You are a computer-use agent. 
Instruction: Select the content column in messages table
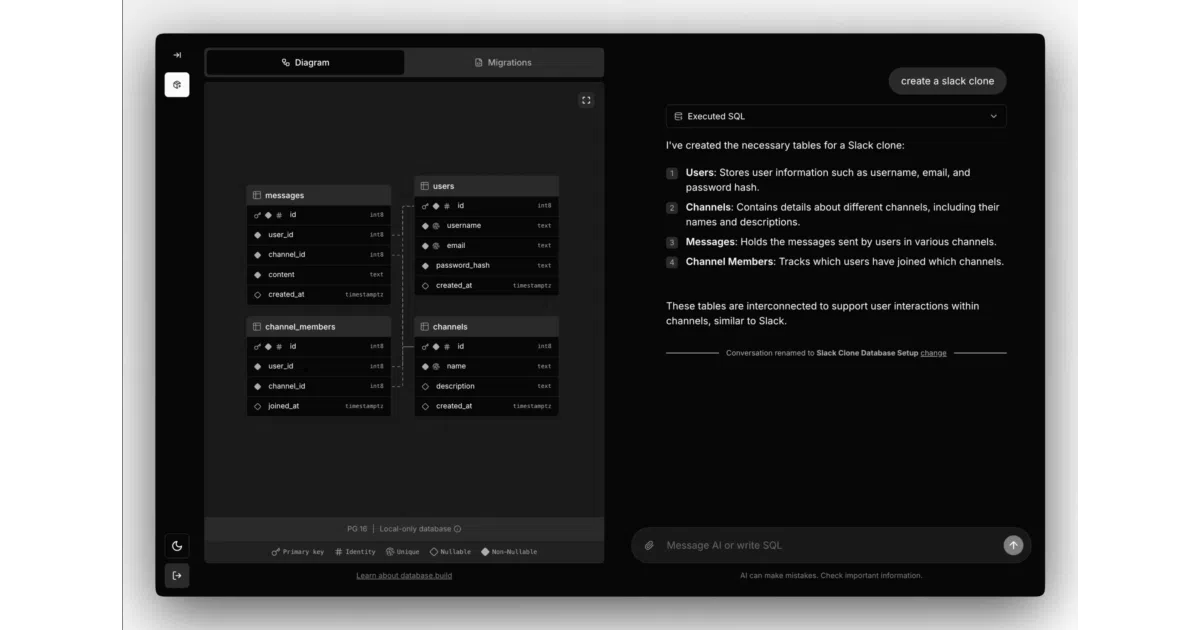coord(319,274)
